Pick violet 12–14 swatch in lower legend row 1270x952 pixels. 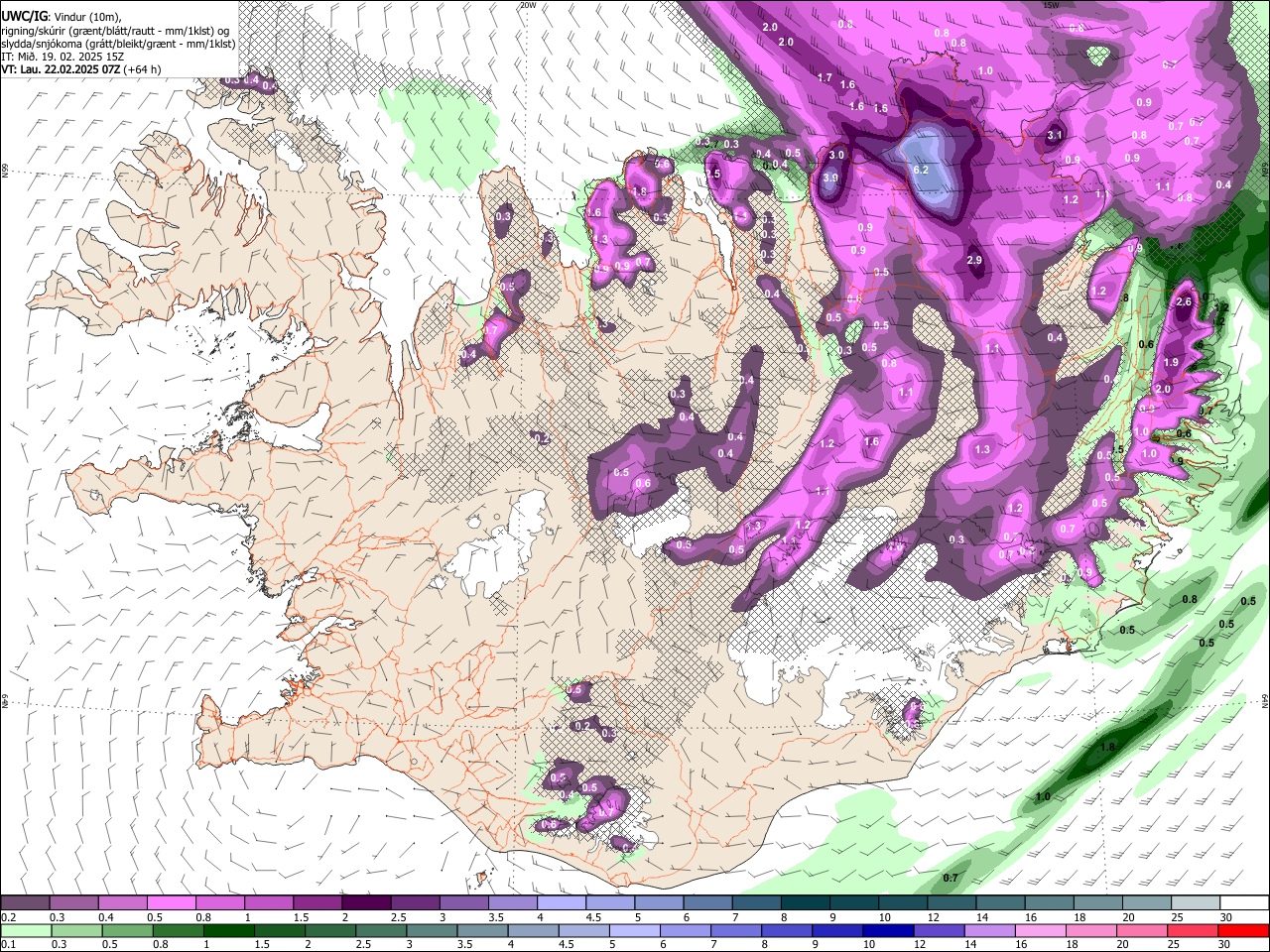[x=939, y=930]
